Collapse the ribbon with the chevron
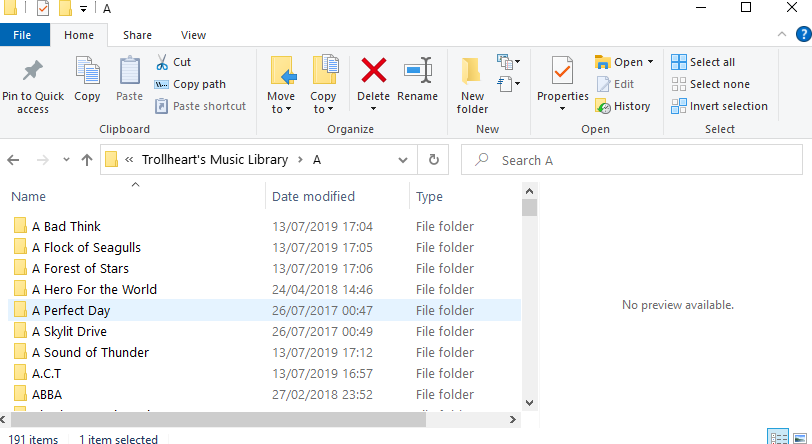This screenshot has width=812, height=444. 782,35
